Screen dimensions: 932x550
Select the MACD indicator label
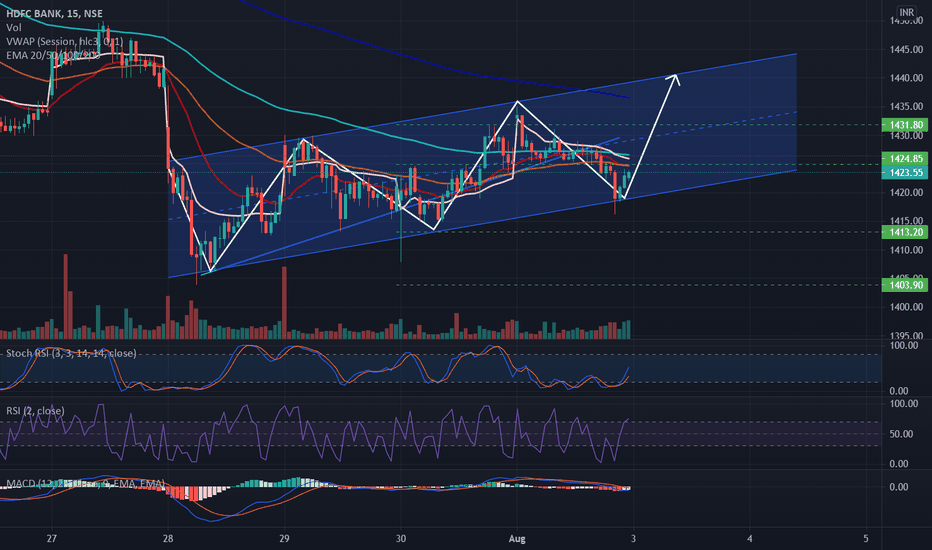click(85, 484)
